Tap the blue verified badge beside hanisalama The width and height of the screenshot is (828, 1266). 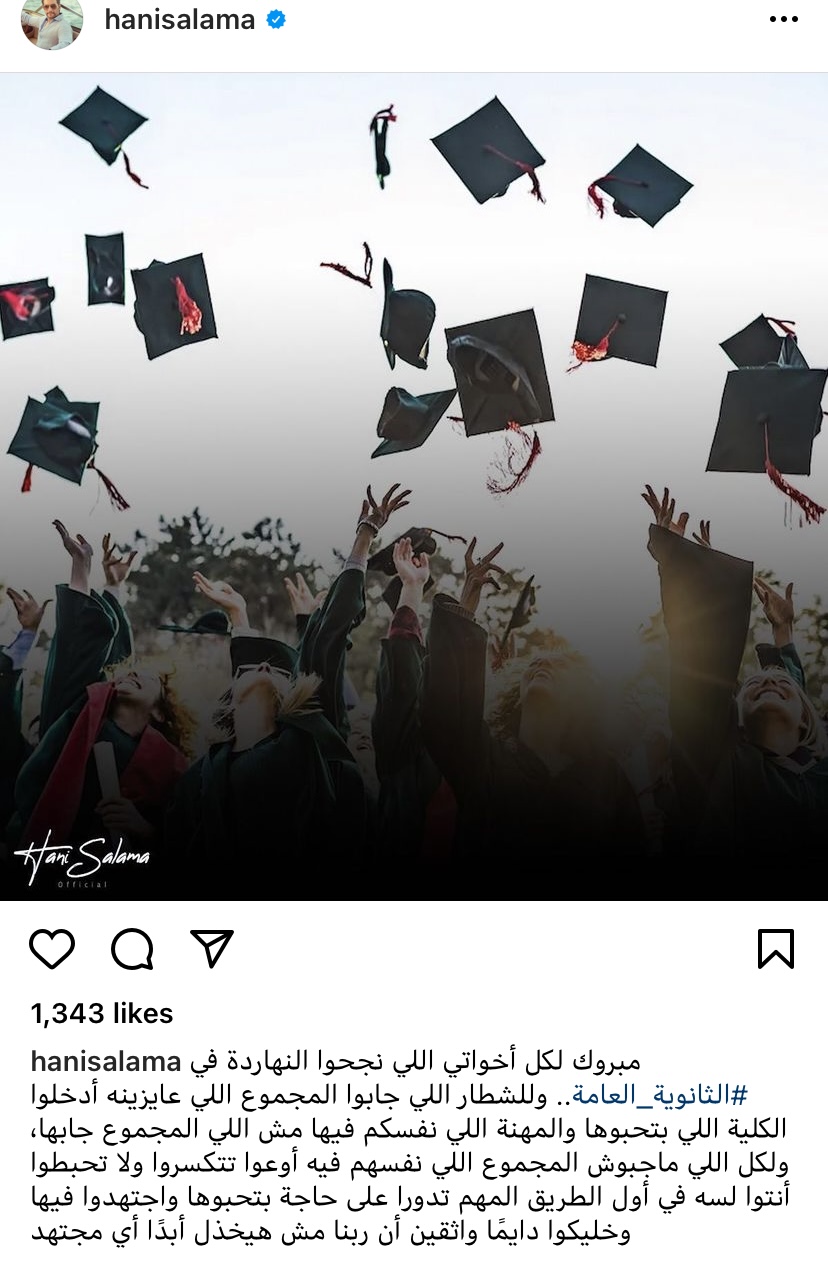pos(276,20)
